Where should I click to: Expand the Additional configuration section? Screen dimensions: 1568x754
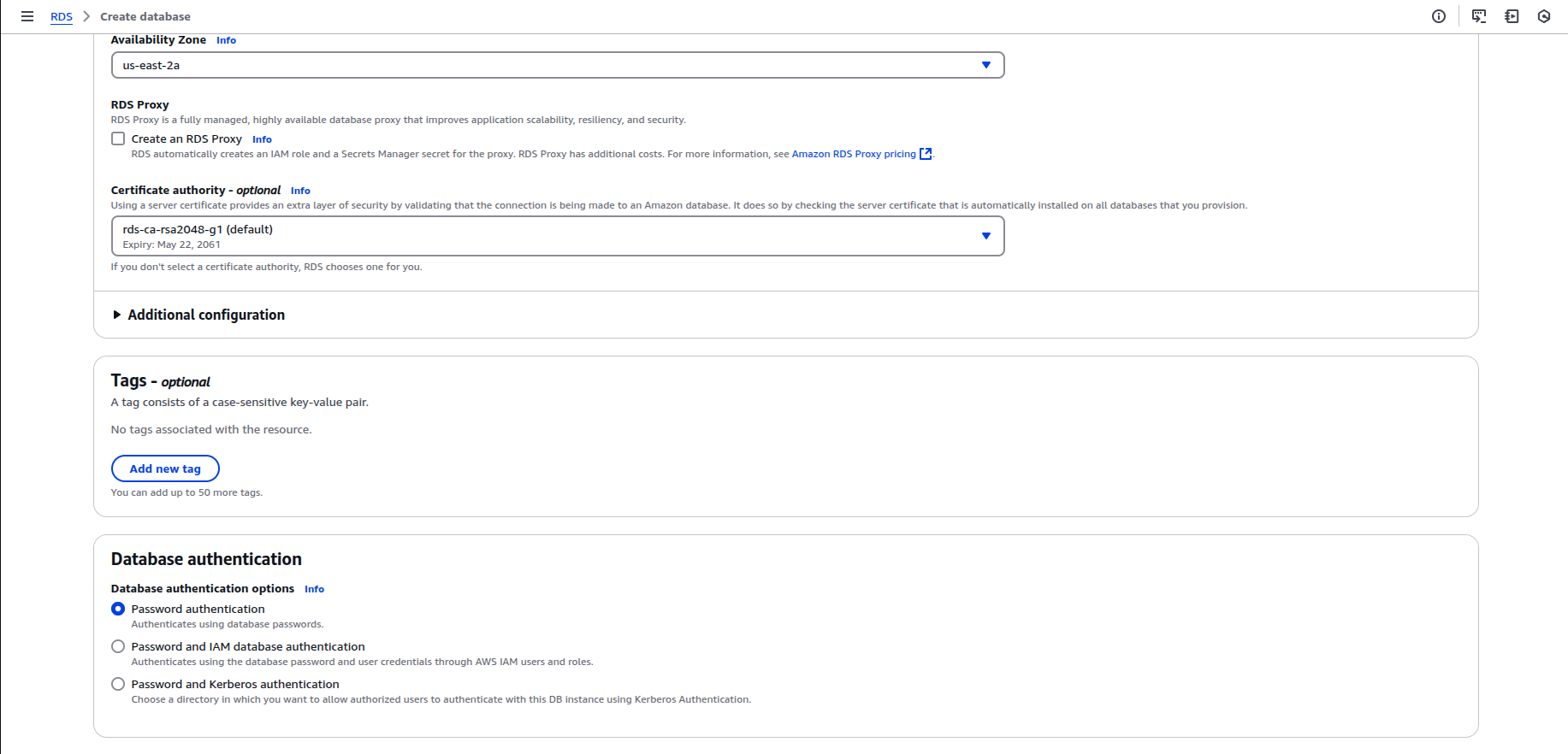coord(205,315)
